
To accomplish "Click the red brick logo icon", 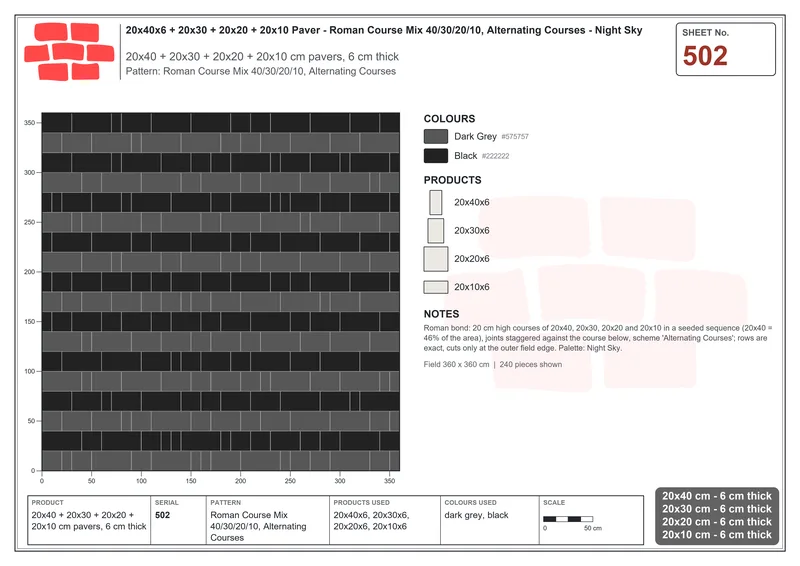I will tap(69, 52).
